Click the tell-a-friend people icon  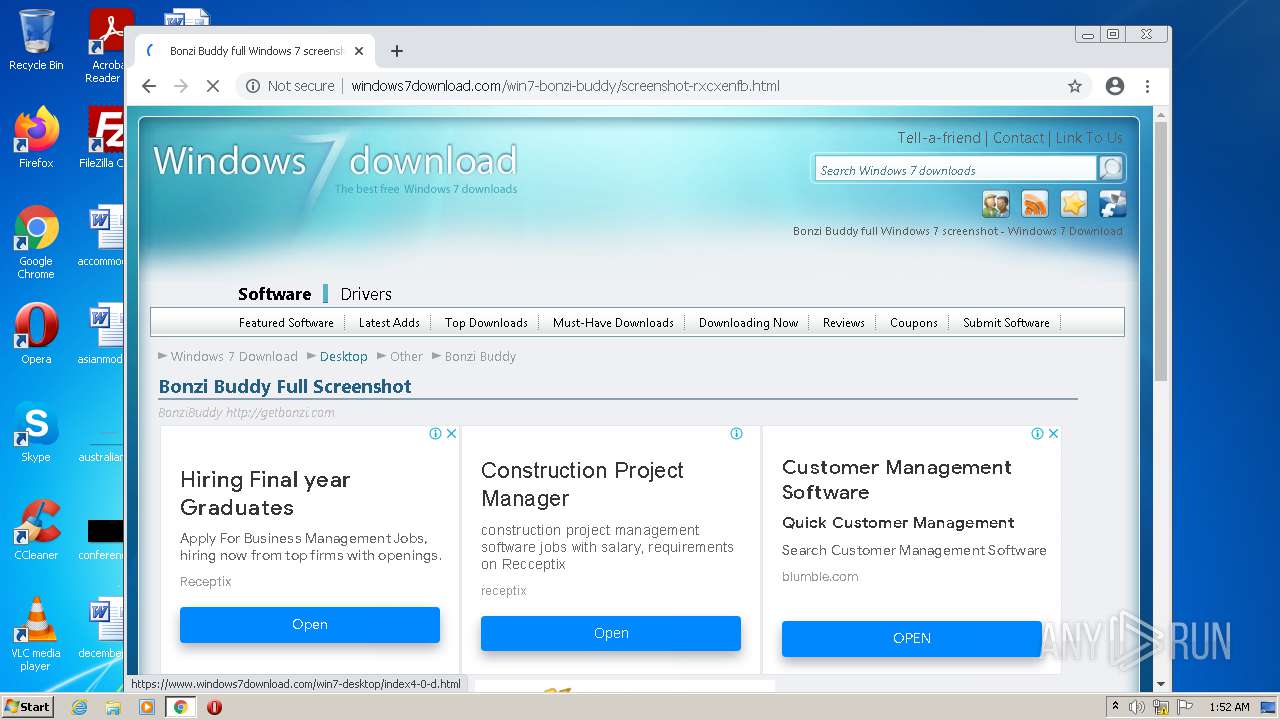(996, 204)
